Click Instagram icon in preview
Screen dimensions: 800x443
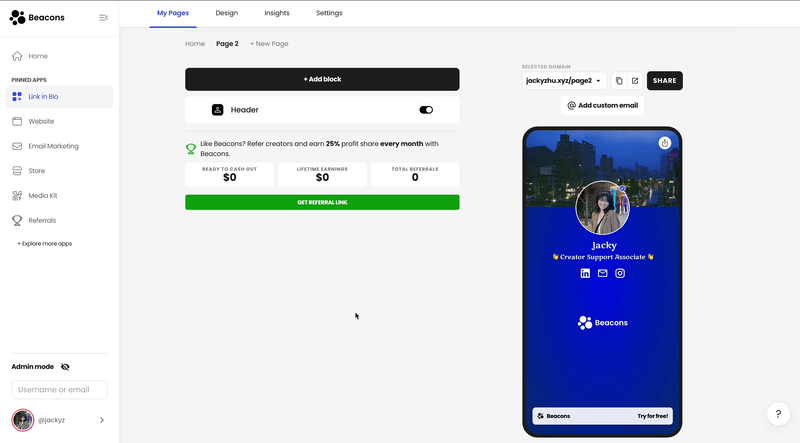[x=620, y=274]
